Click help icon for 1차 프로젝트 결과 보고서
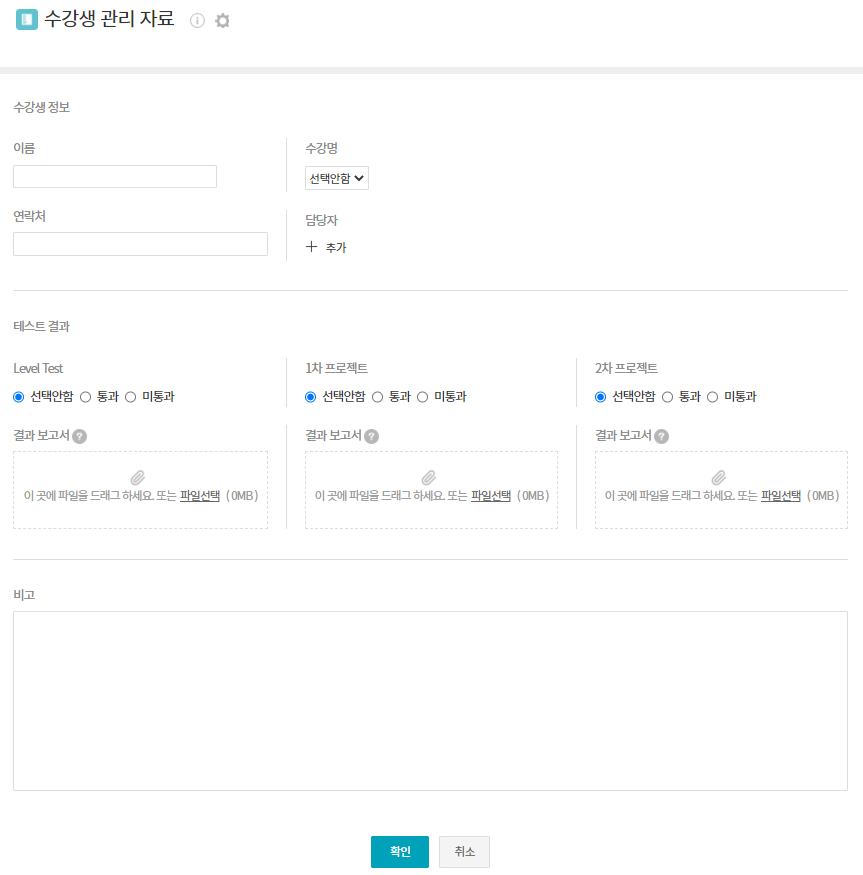863x875 pixels. [x=371, y=436]
